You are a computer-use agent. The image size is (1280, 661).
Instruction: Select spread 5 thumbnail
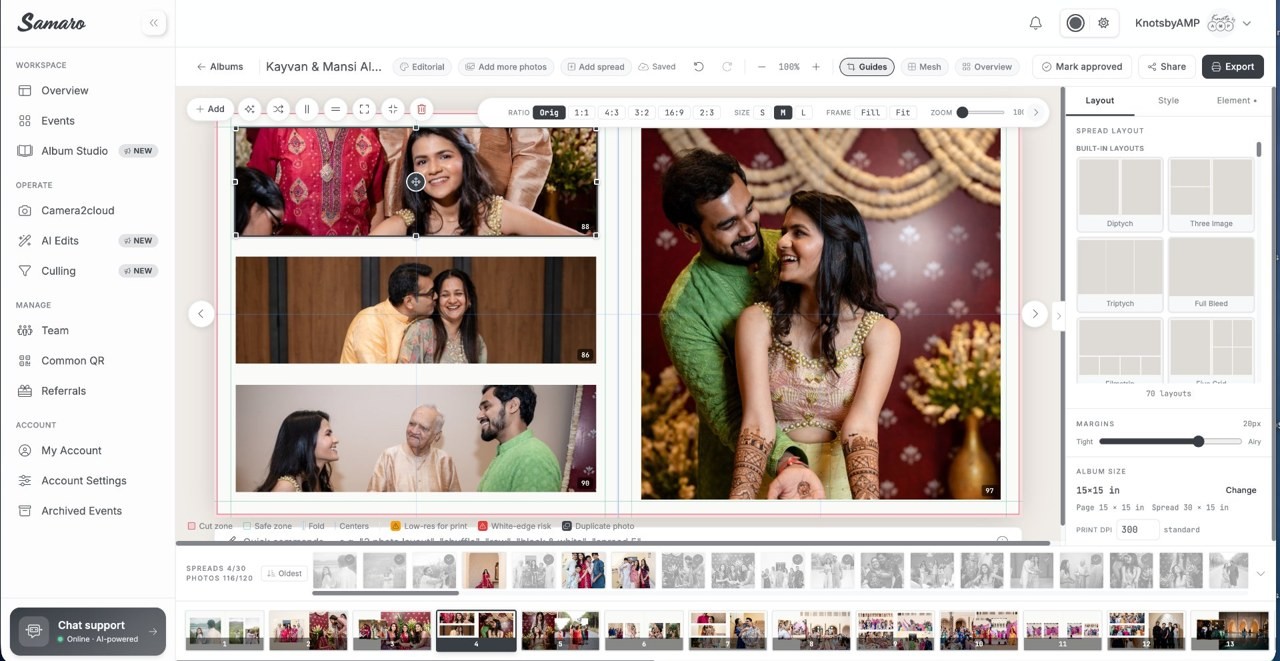559,631
